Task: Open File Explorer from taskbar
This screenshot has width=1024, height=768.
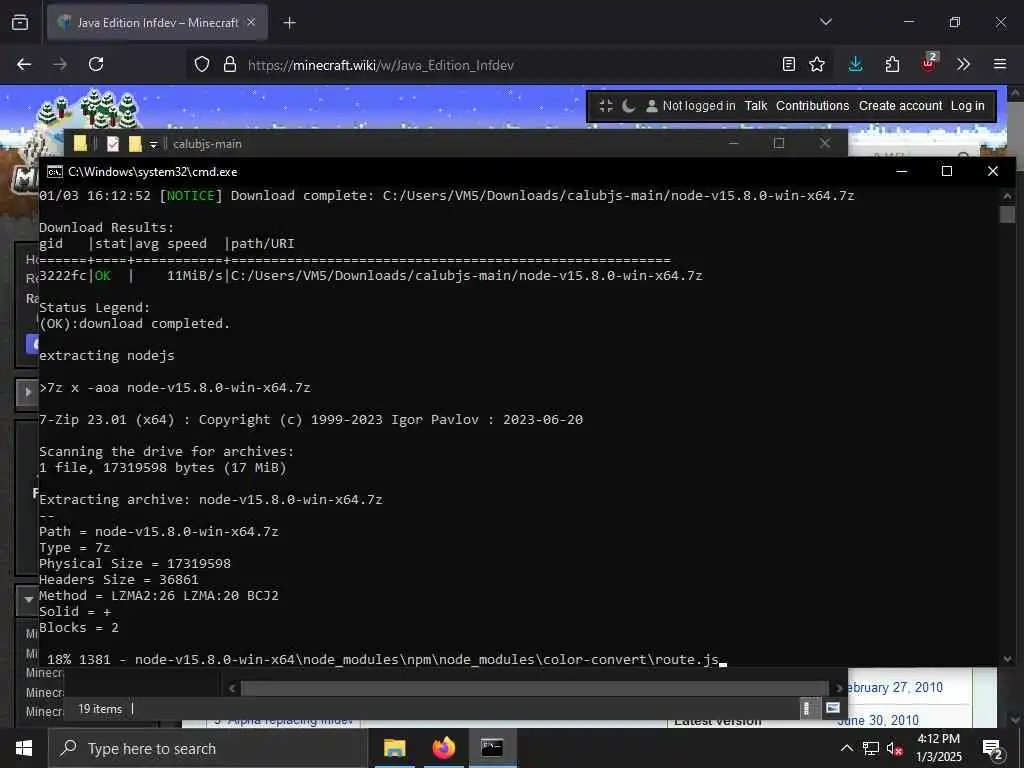Action: point(394,748)
